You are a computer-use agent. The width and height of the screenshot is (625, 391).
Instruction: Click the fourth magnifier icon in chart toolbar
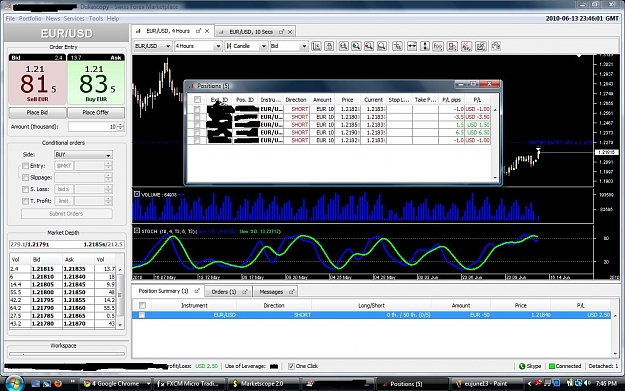tap(382, 46)
